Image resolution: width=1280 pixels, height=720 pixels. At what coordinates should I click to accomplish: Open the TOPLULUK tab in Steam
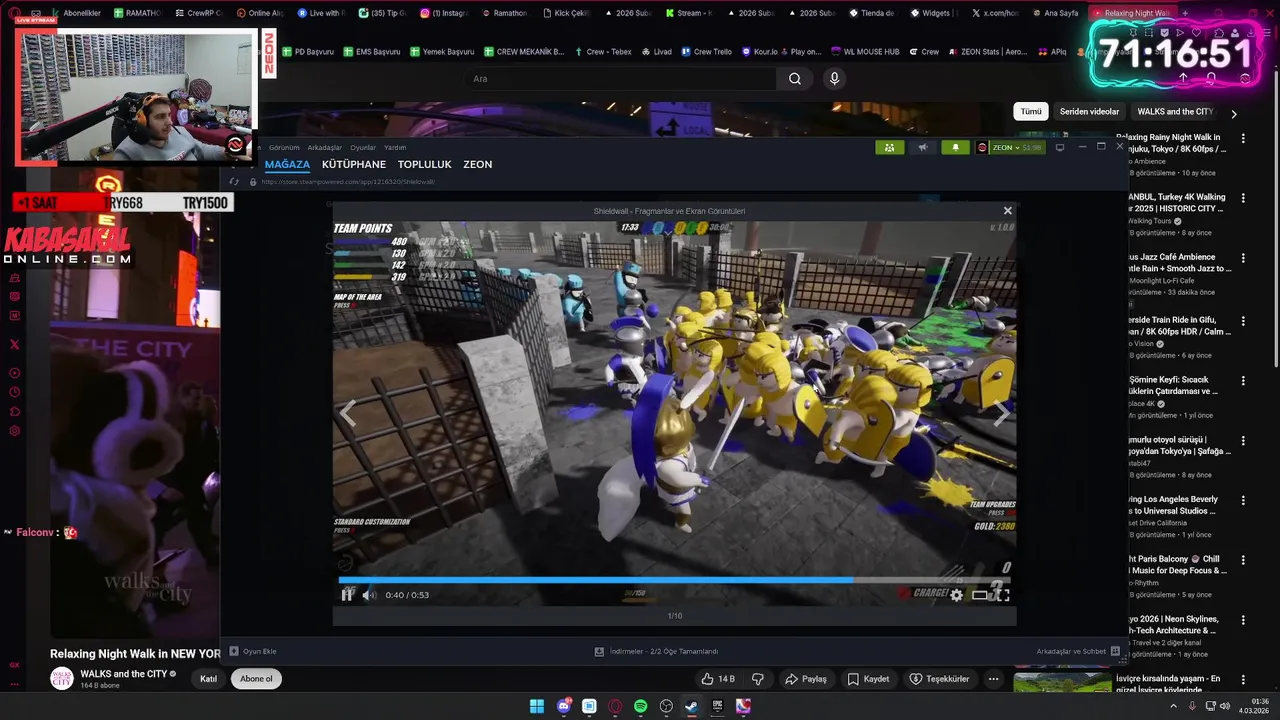[424, 164]
